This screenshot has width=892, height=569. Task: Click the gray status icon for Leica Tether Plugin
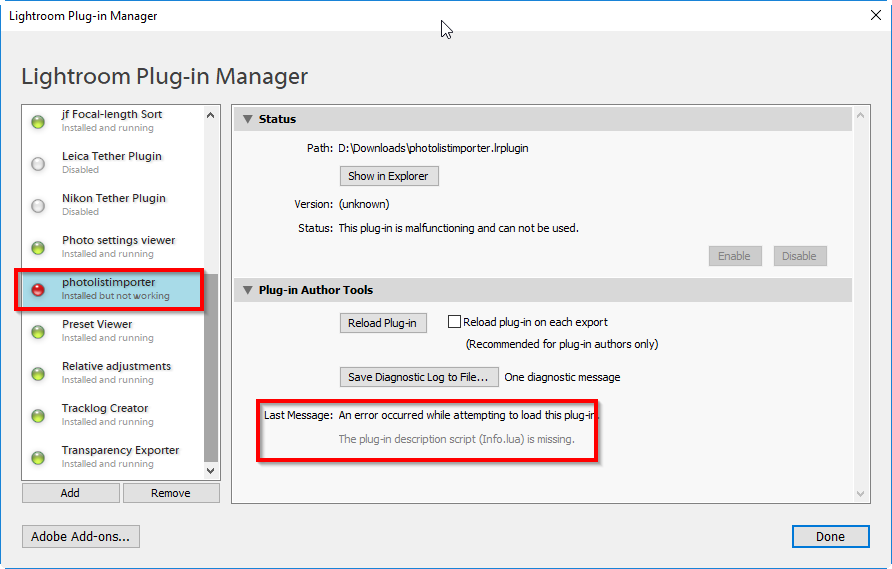click(38, 164)
